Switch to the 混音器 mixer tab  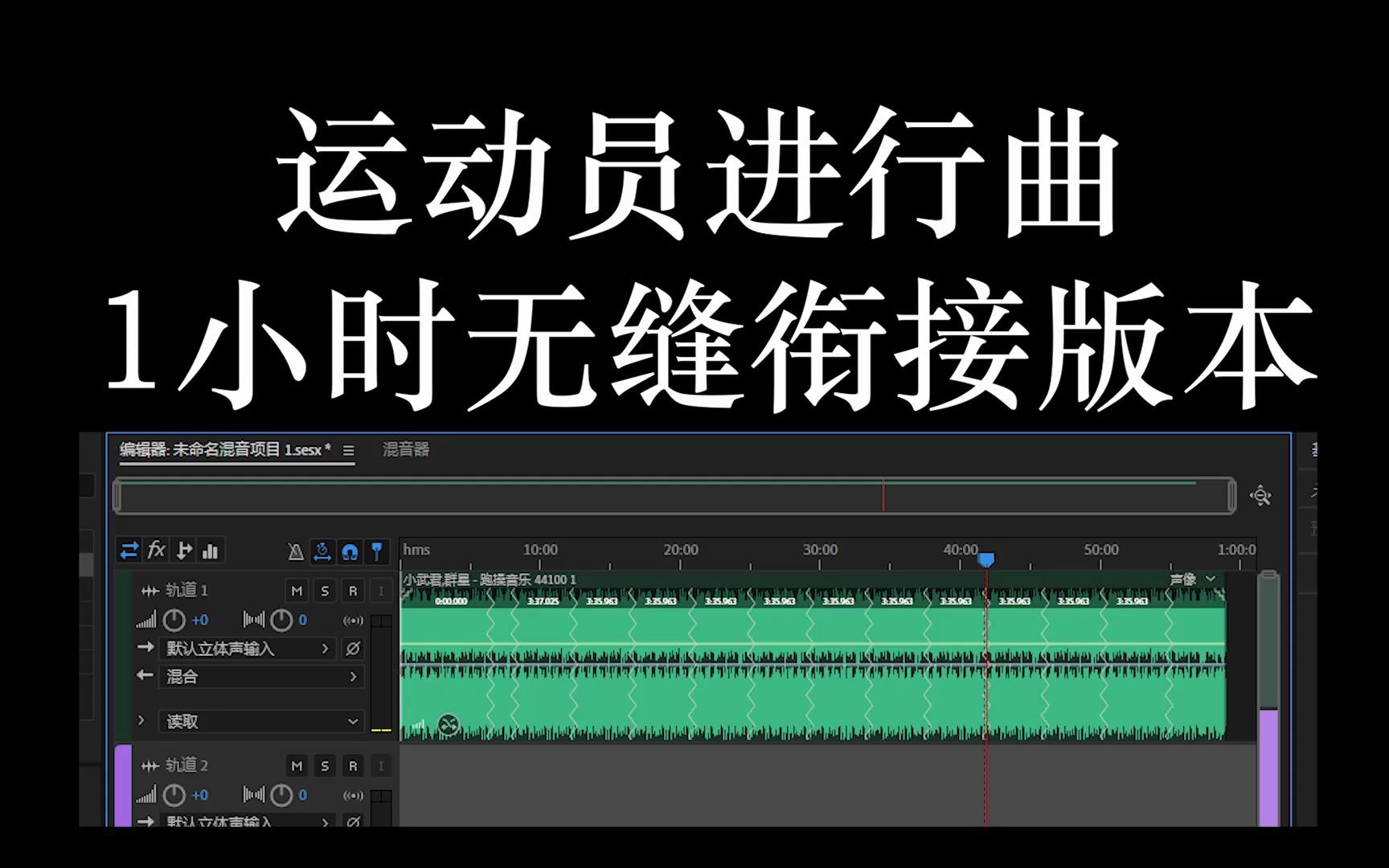406,449
